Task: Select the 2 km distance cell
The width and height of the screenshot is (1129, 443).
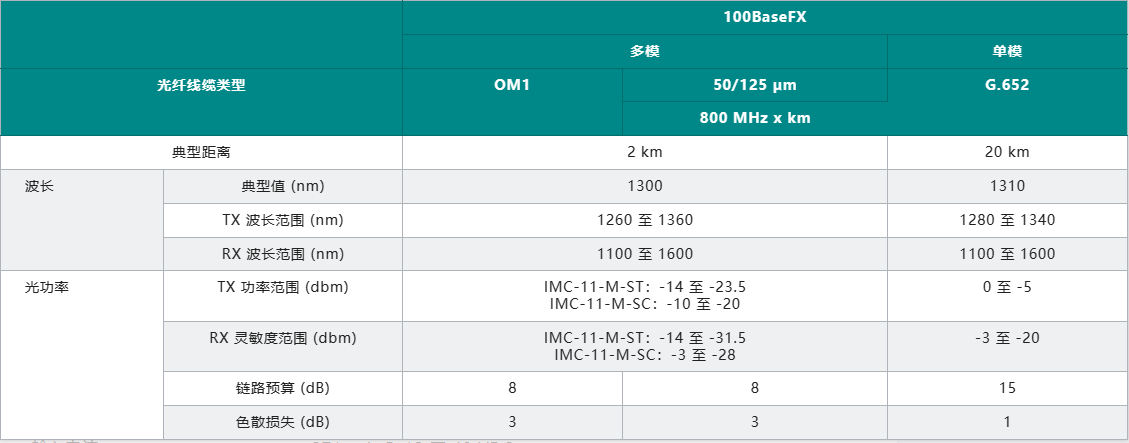Action: tap(644, 152)
